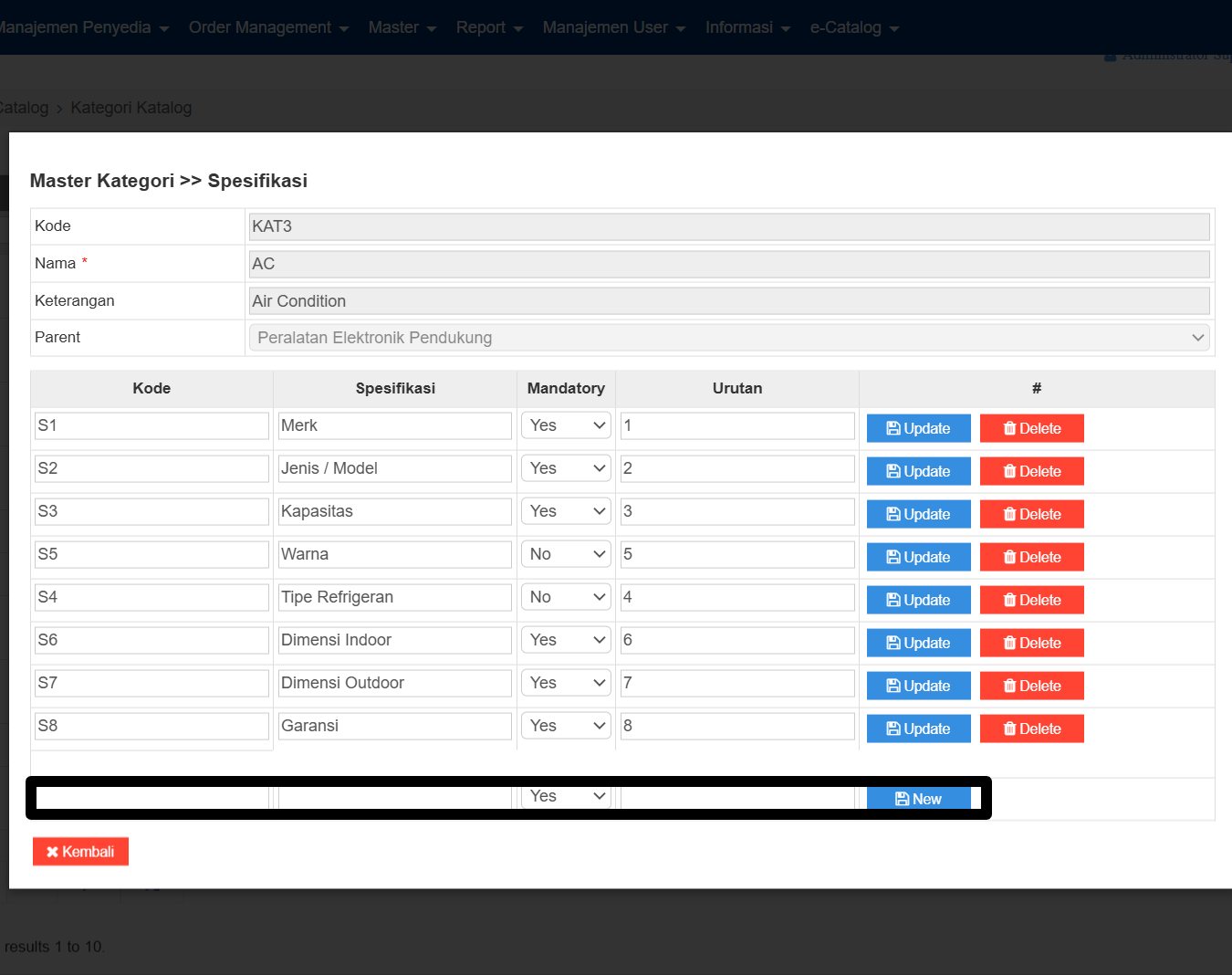Click the Kategori Katalog breadcrumb link
This screenshot has width=1232, height=975.
[131, 108]
